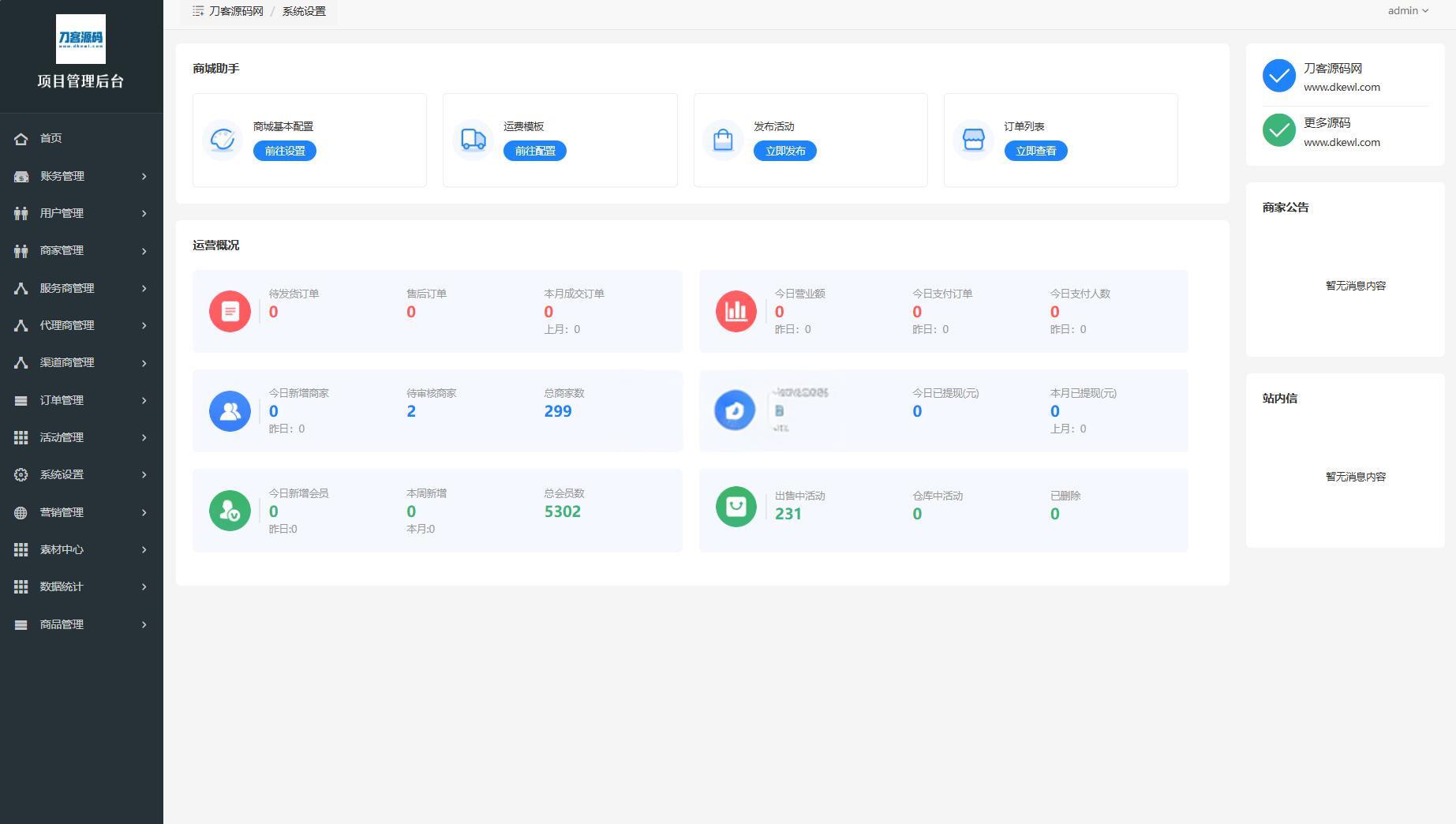Open www.dkewl.com link under 更多源码
Viewport: 1456px width, 824px height.
tap(1342, 142)
